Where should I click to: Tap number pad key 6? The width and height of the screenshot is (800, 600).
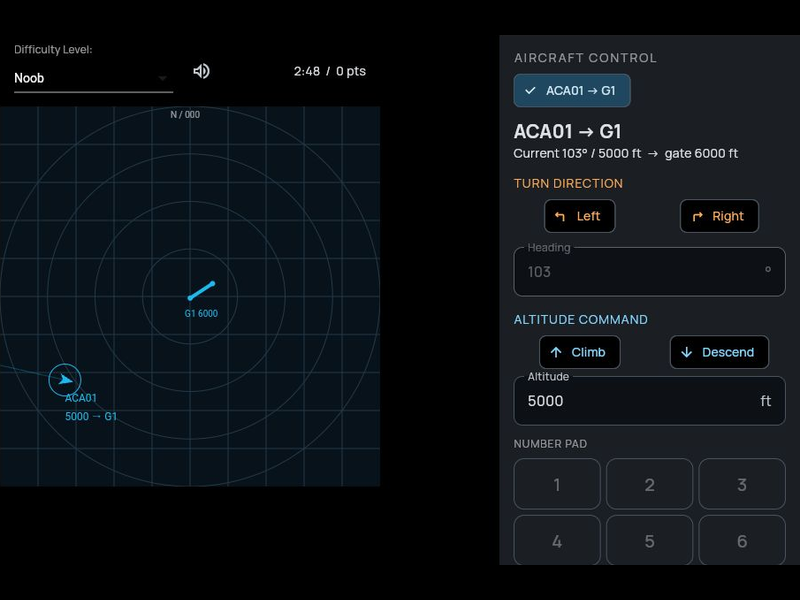(x=741, y=540)
